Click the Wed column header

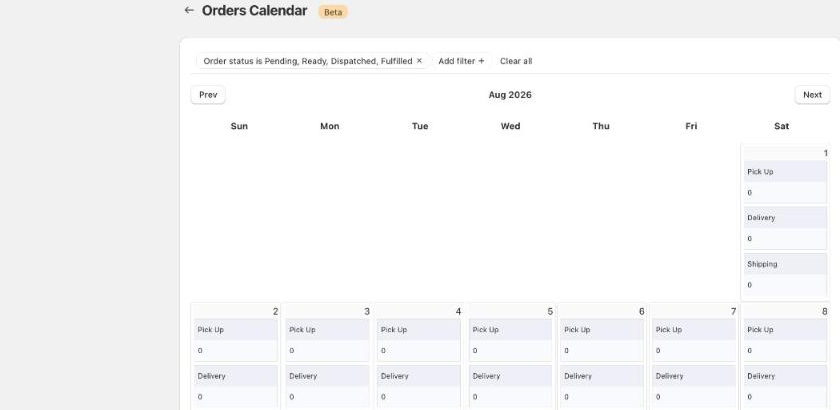click(x=510, y=126)
